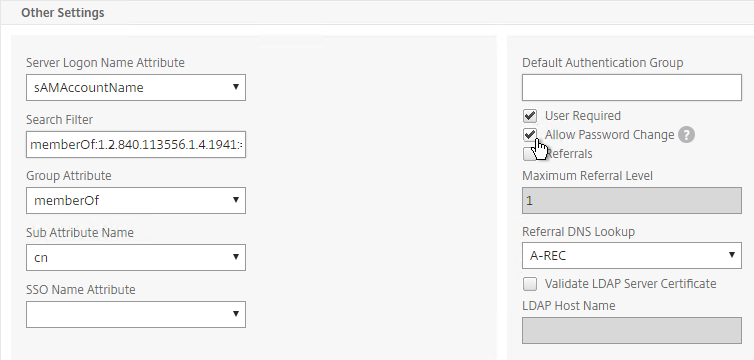Screen dimensions: 754x360
Task: Uncheck the User Required checkbox
Action: pos(529,116)
